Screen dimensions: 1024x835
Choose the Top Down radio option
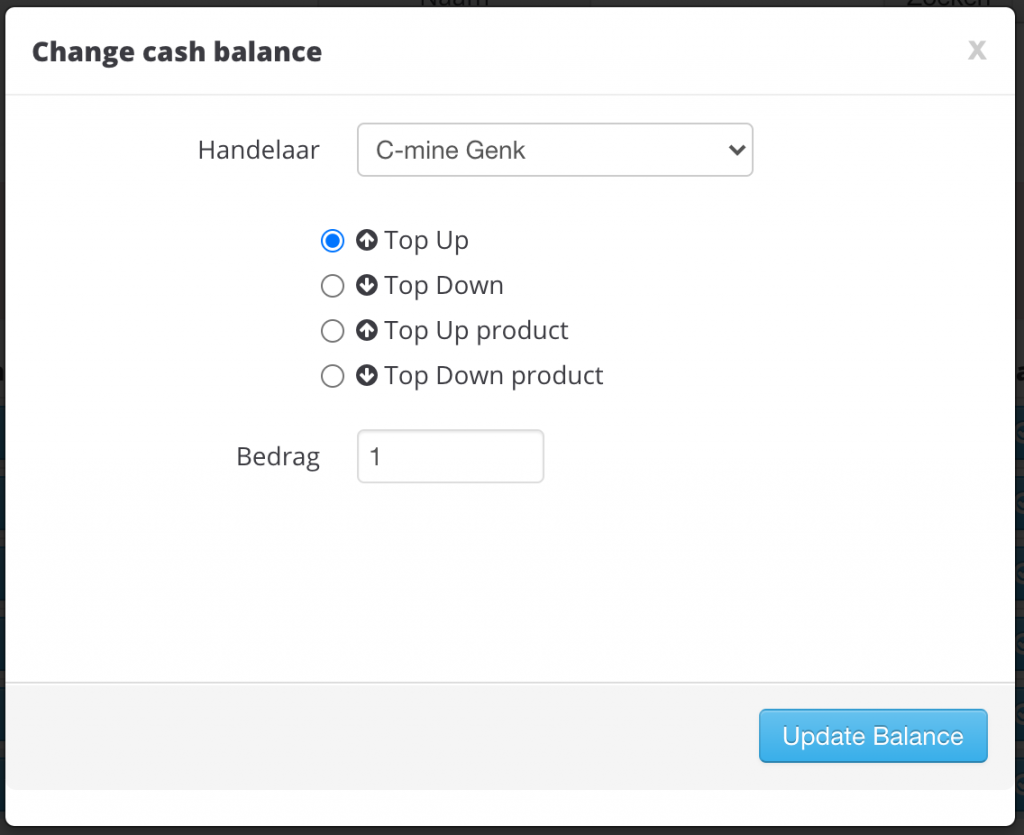click(x=332, y=286)
